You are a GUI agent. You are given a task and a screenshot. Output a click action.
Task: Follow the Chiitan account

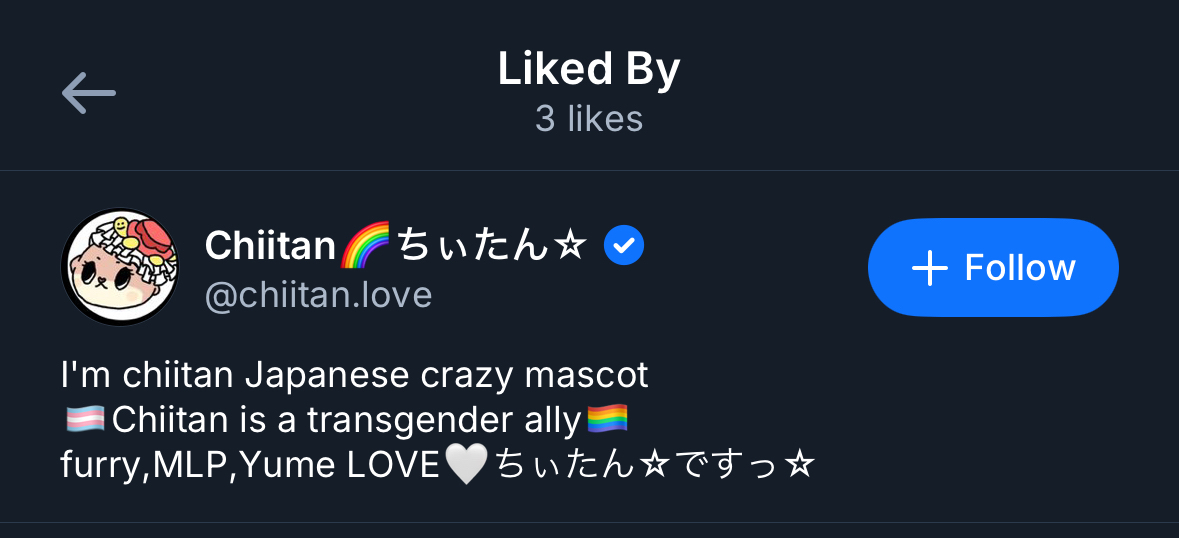[992, 267]
